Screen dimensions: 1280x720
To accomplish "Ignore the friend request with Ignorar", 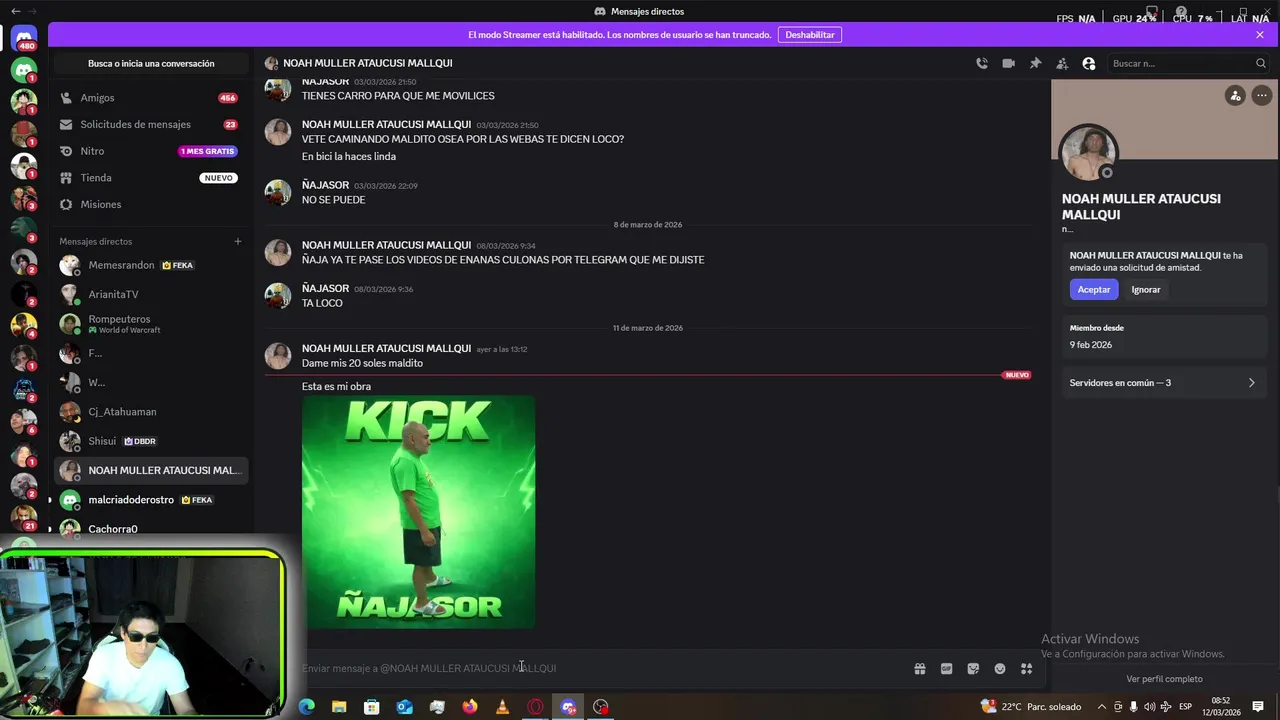I will pyautogui.click(x=1146, y=290).
